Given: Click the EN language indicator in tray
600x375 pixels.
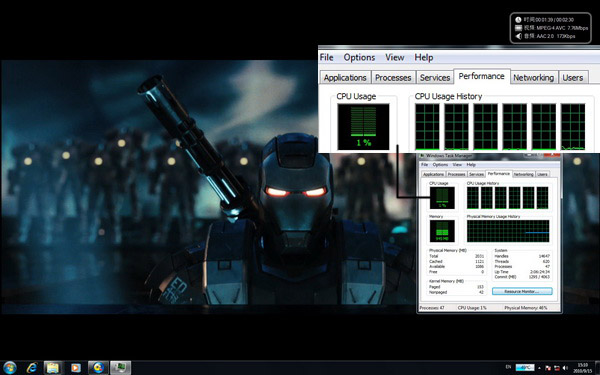Looking at the screenshot, I should pyautogui.click(x=508, y=367).
